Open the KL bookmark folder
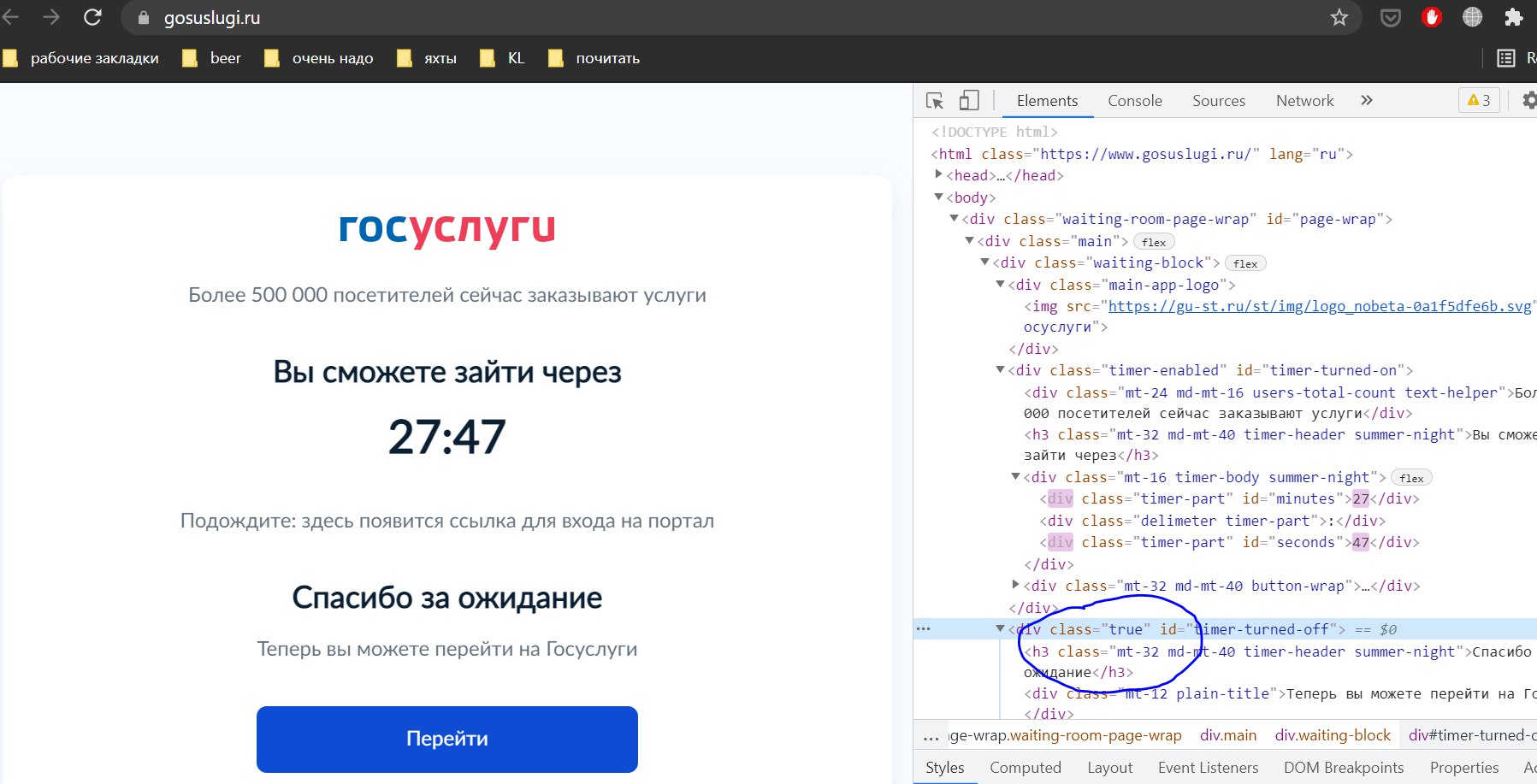The width and height of the screenshot is (1537, 784). 502,58
